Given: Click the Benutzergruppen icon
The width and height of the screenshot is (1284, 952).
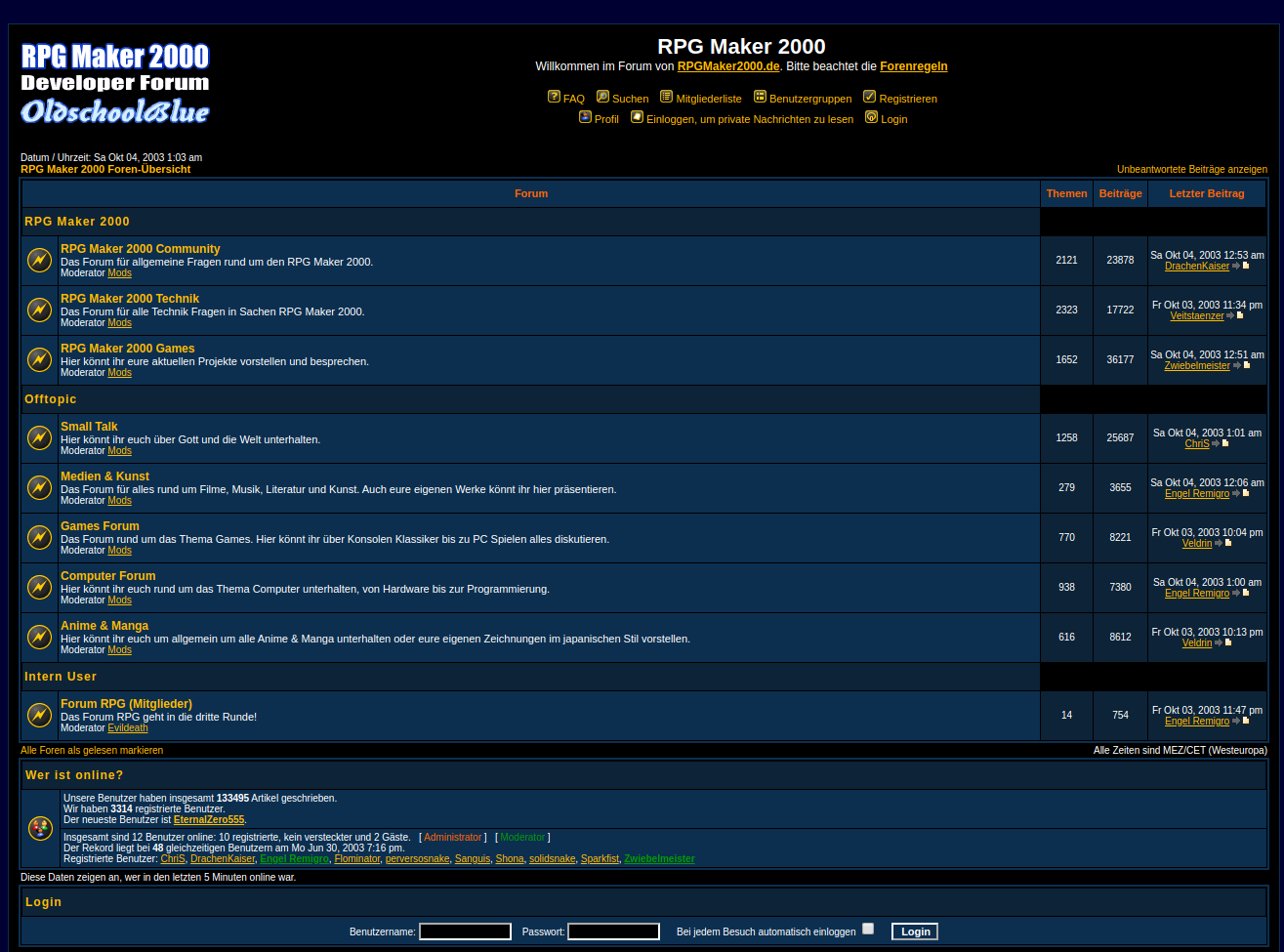Looking at the screenshot, I should click(760, 97).
